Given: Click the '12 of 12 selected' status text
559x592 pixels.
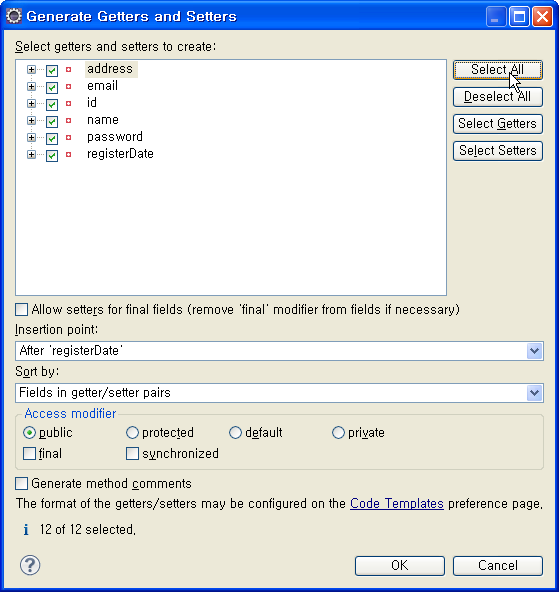Looking at the screenshot, I should point(88,530).
